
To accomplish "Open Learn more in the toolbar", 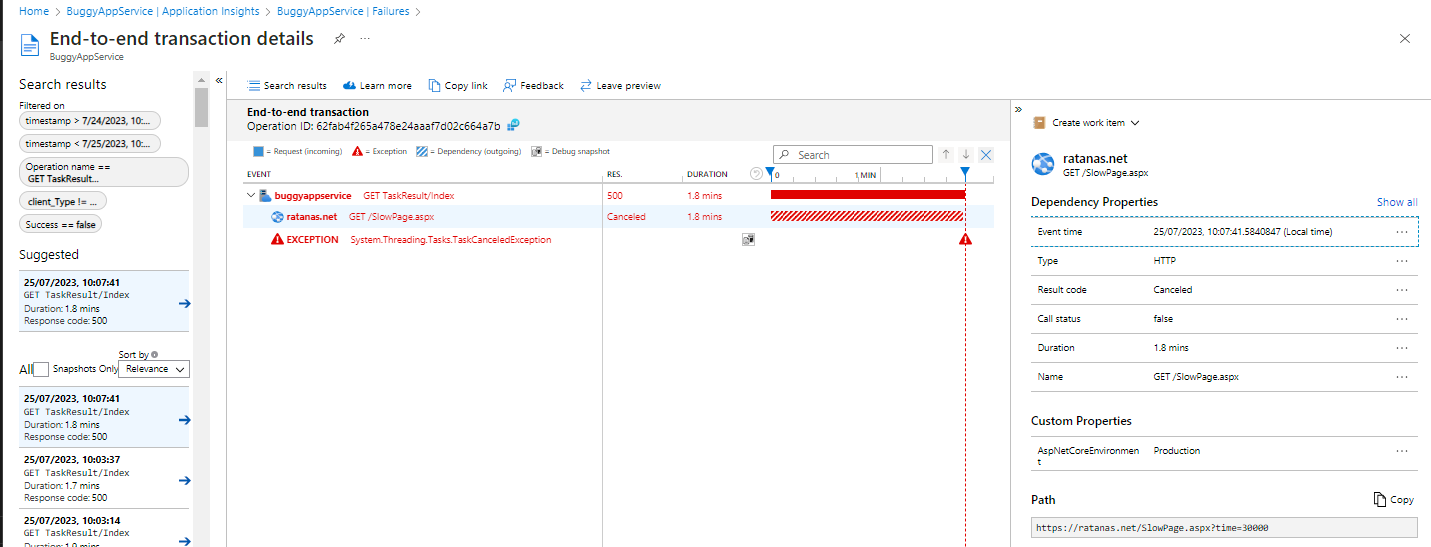I will tap(377, 86).
